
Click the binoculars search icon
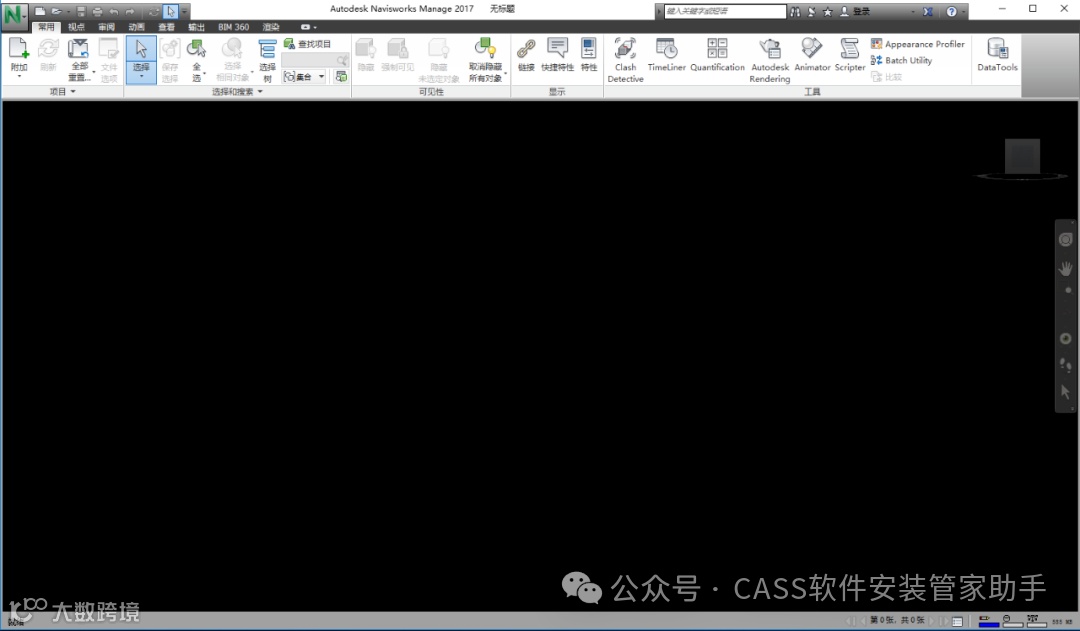click(796, 12)
